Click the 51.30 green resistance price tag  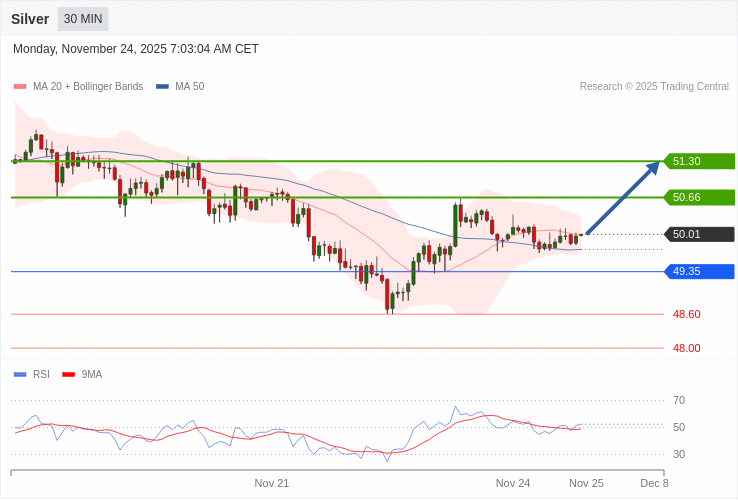699,161
